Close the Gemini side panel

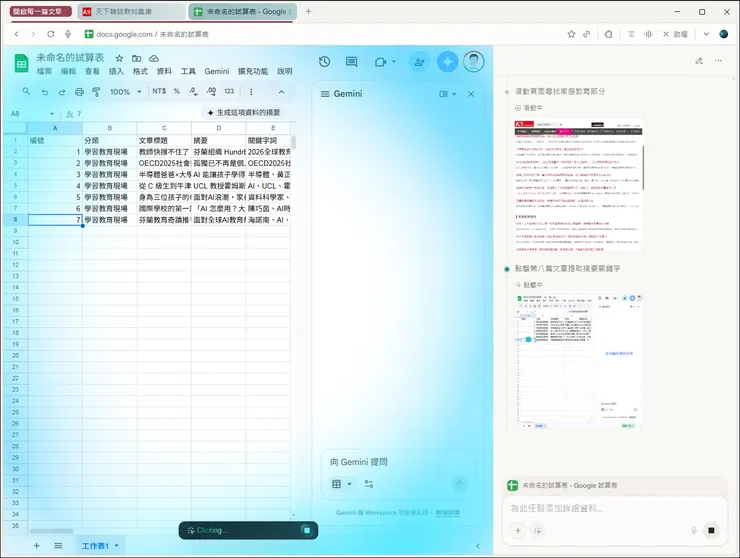click(x=471, y=94)
